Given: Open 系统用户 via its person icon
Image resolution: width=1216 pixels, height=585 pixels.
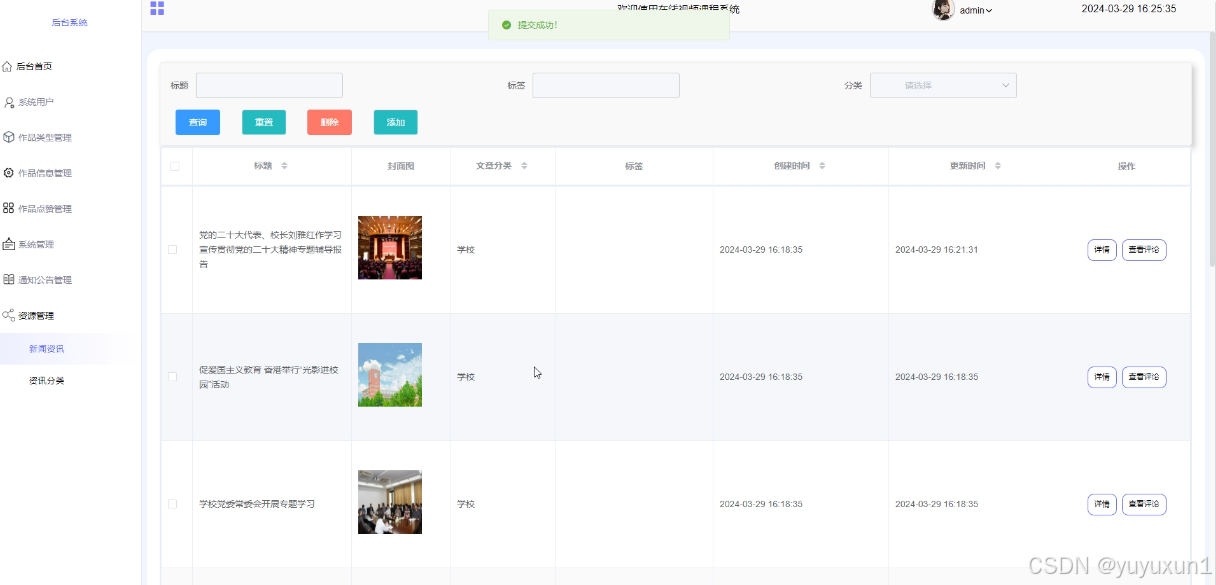Looking at the screenshot, I should coord(10,102).
